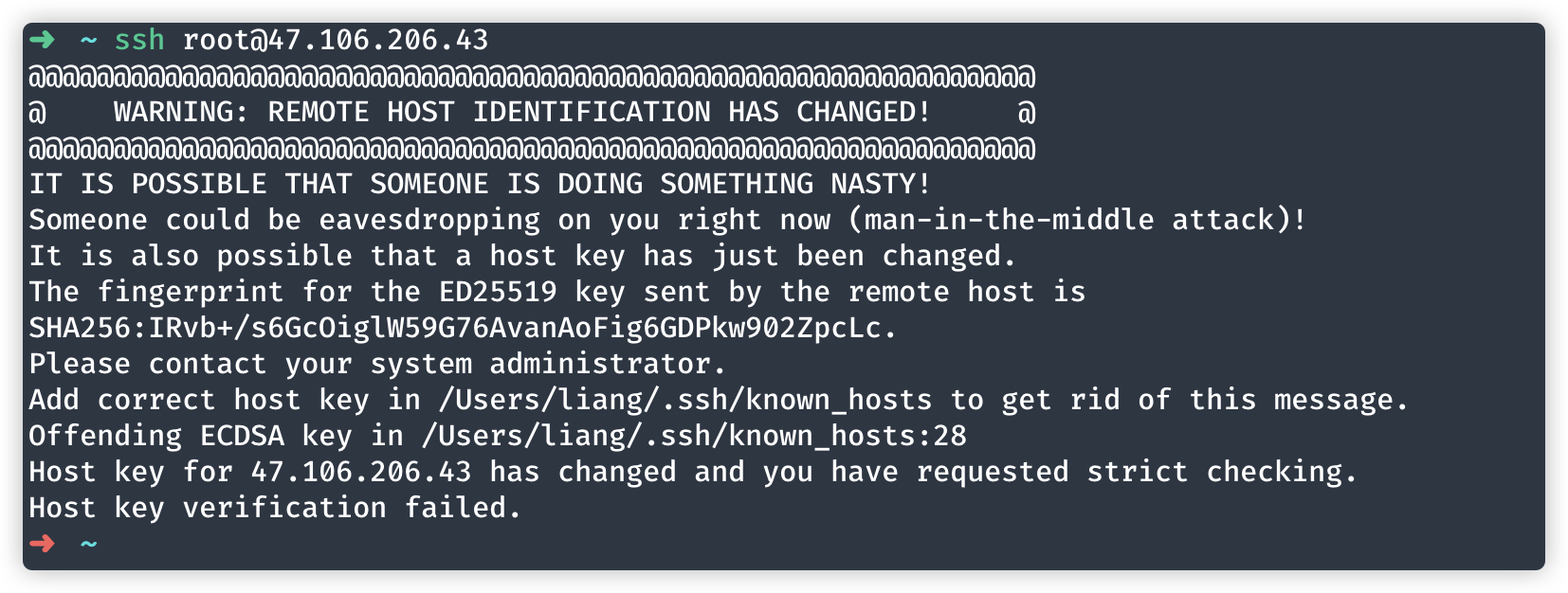Image resolution: width=1568 pixels, height=593 pixels.
Task: Click the top row of @ symbols
Action: coord(532,76)
